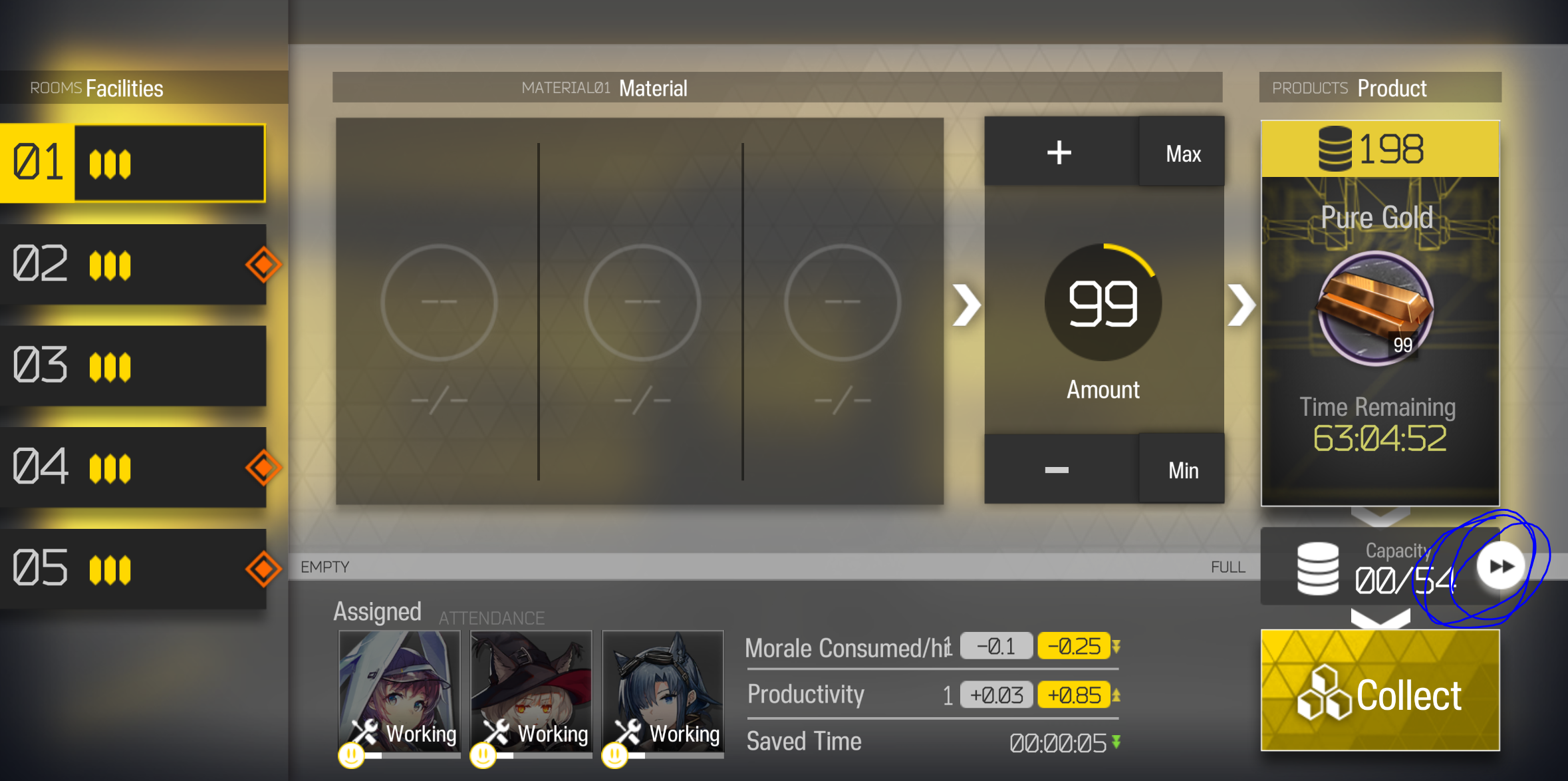Click the orange diamond alert on room 04
Viewport: 1568px width, 781px height.
(263, 467)
